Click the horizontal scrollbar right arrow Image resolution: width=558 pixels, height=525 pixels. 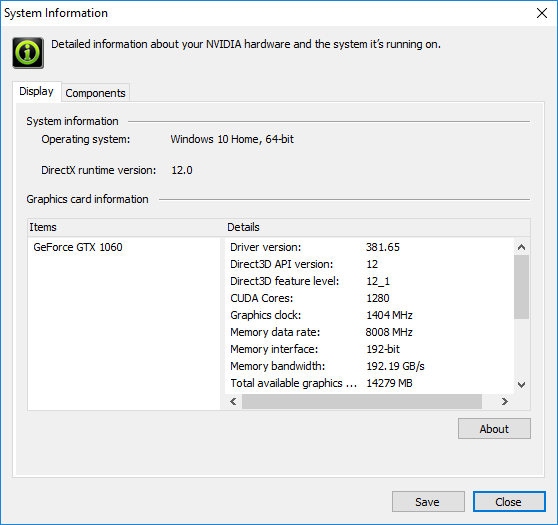[x=505, y=401]
